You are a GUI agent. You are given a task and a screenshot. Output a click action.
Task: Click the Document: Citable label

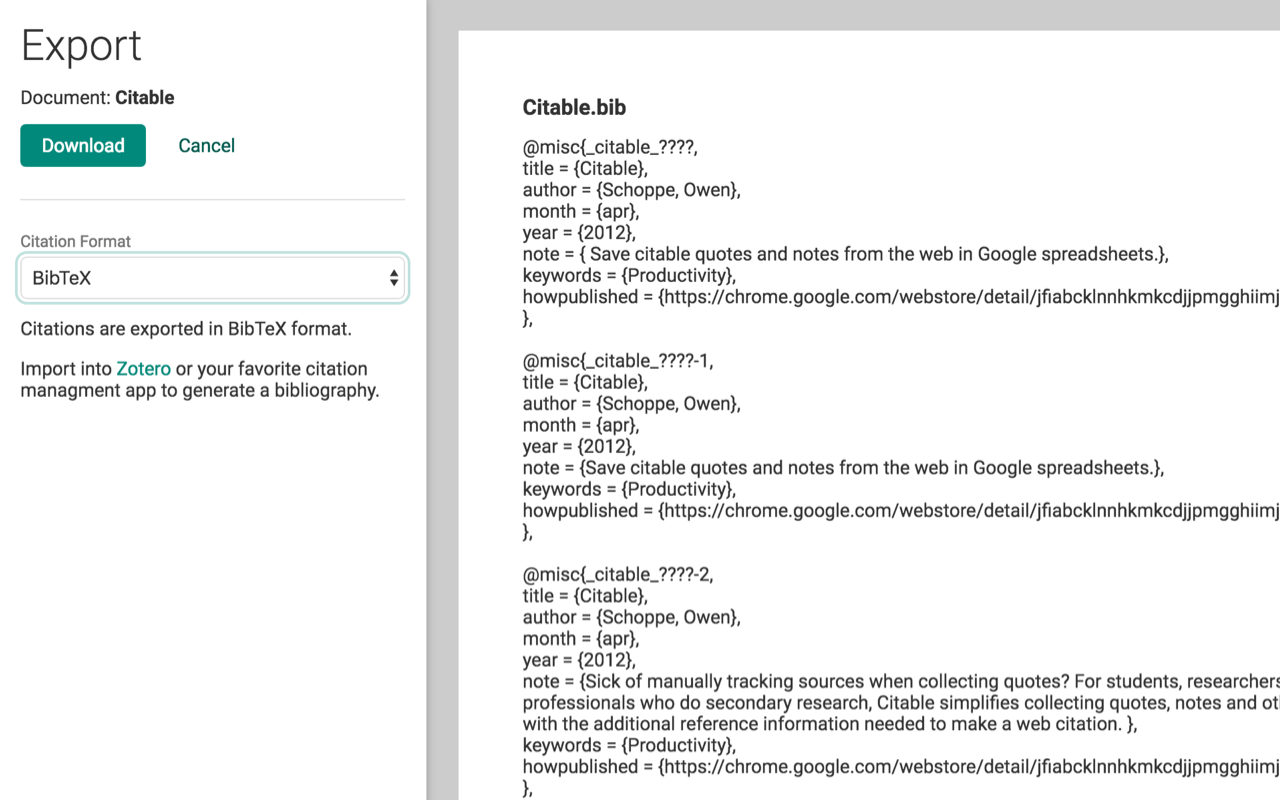coord(97,97)
